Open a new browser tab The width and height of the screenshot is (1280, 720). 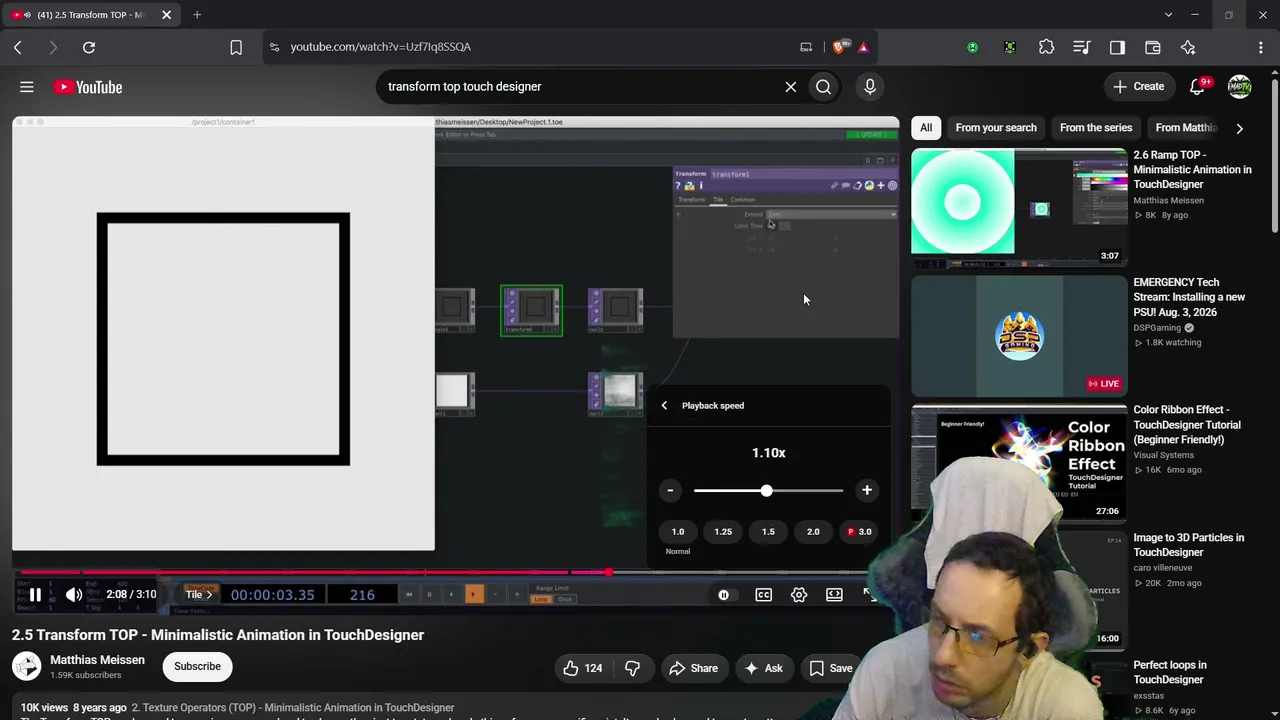[197, 15]
